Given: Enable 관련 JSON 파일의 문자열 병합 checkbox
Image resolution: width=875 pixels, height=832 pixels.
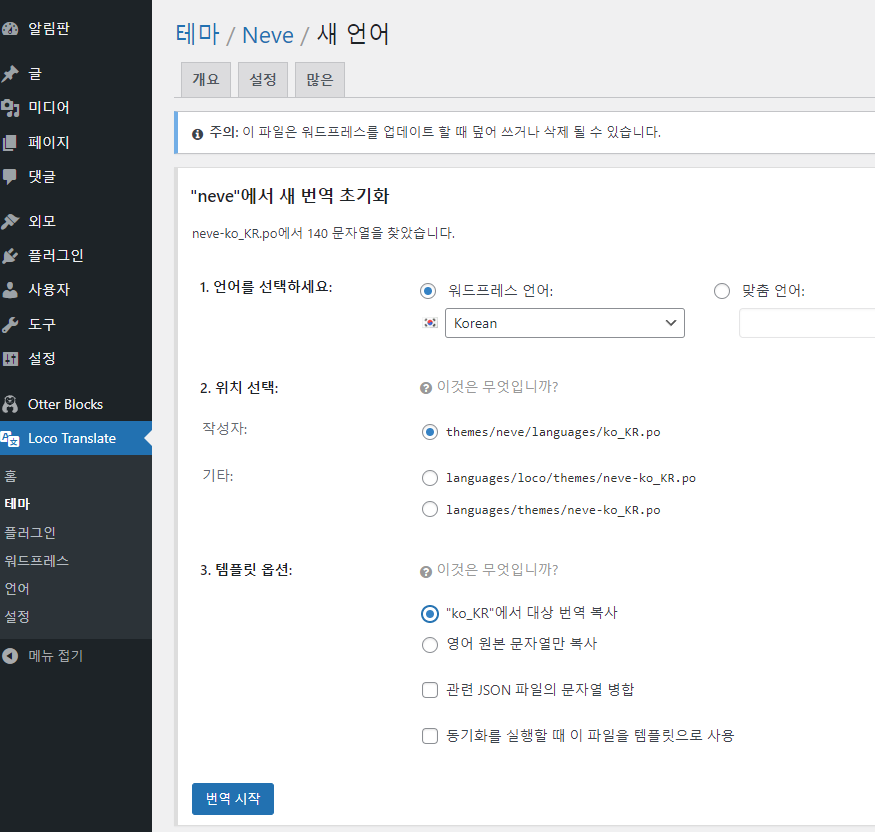Looking at the screenshot, I should click(430, 690).
